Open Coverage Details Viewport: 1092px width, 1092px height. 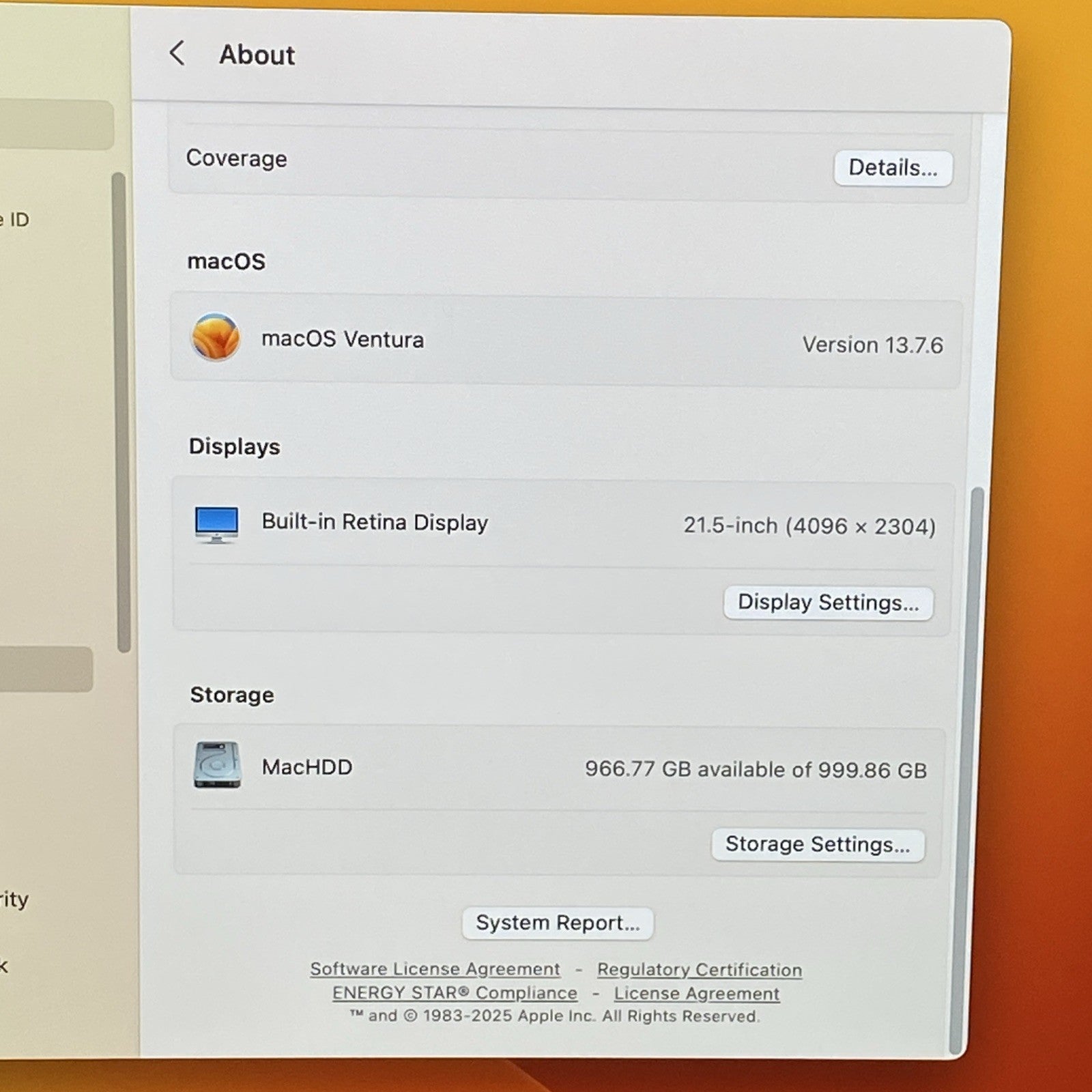coord(893,168)
